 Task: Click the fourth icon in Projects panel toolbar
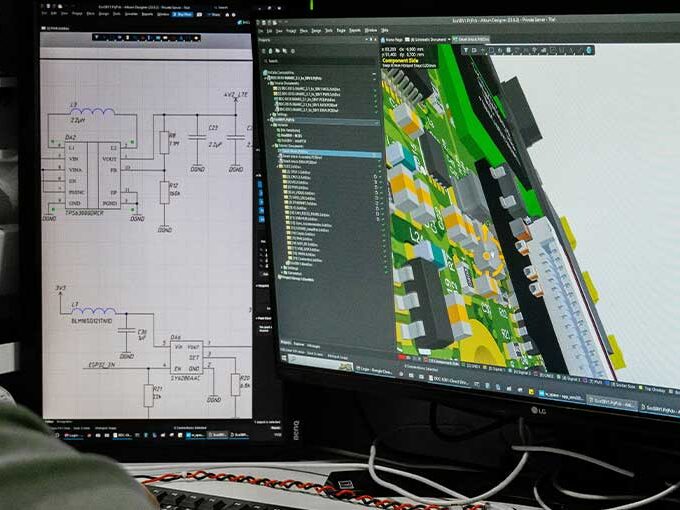(x=284, y=51)
